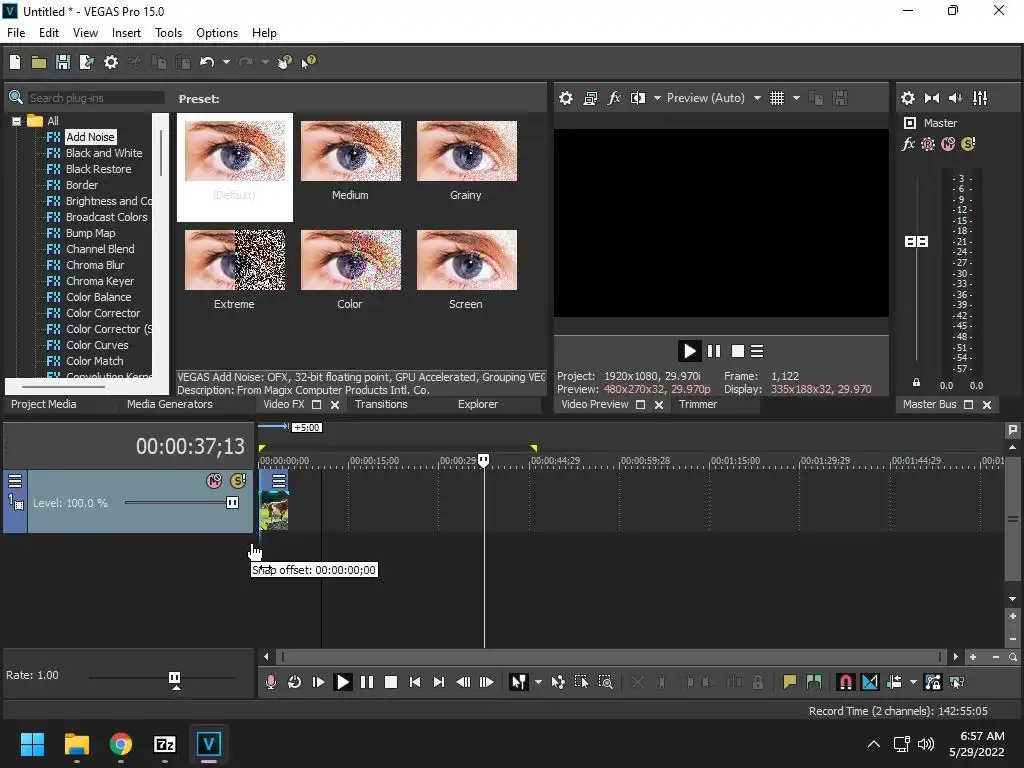Open the video track 1 hamburger menu

coord(15,481)
